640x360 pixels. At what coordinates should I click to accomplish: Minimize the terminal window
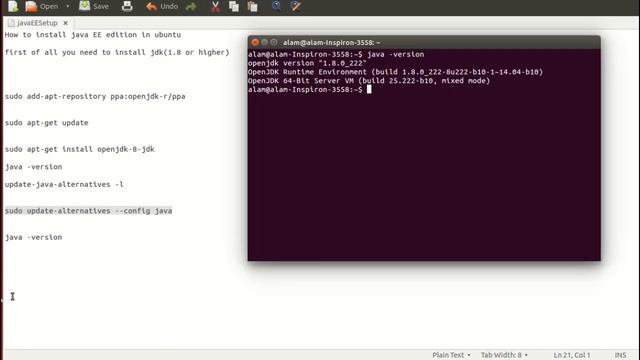point(264,42)
